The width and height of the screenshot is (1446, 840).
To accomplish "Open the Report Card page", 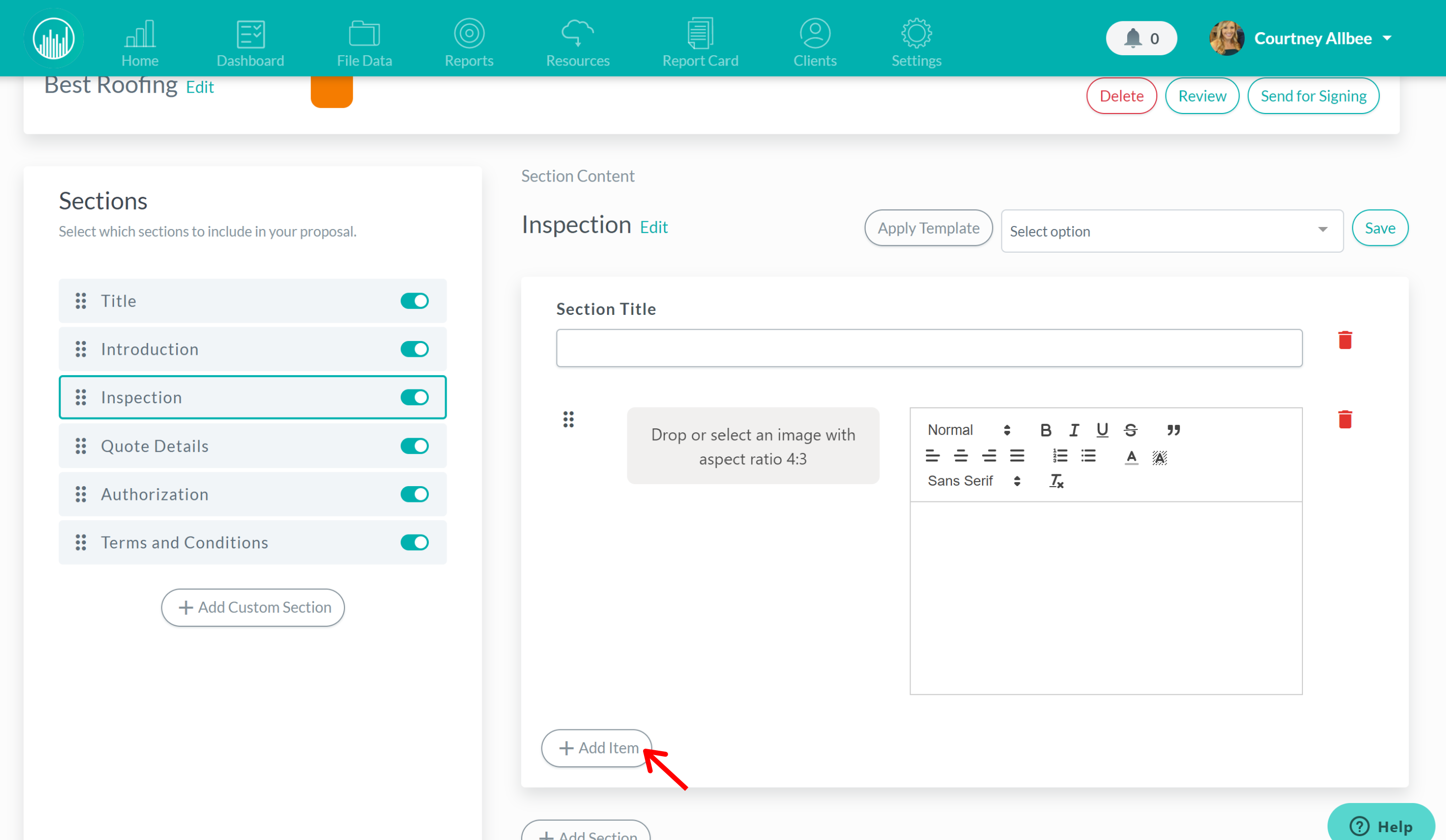I will (700, 43).
